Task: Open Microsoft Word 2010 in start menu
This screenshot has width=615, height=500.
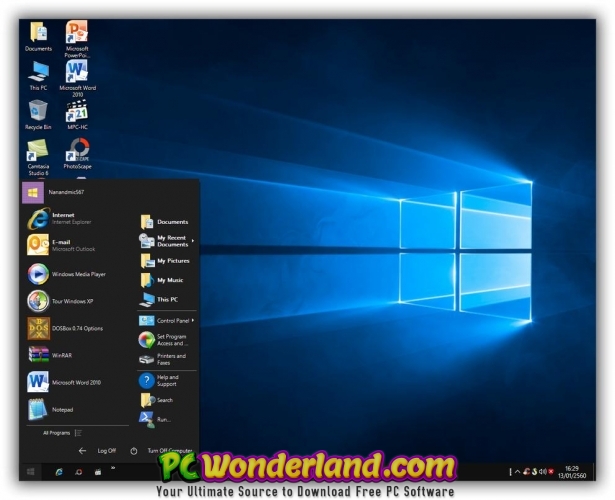Action: (x=64, y=382)
